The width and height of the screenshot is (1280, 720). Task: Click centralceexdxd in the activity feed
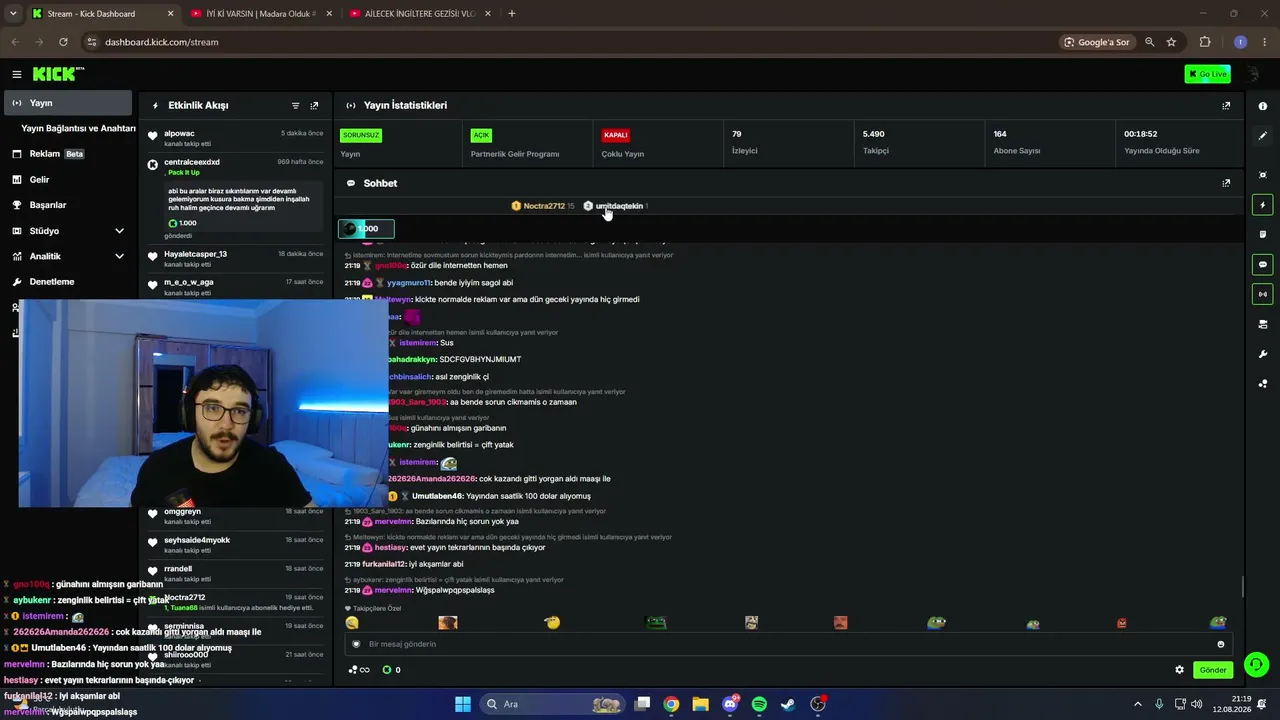[x=192, y=162]
